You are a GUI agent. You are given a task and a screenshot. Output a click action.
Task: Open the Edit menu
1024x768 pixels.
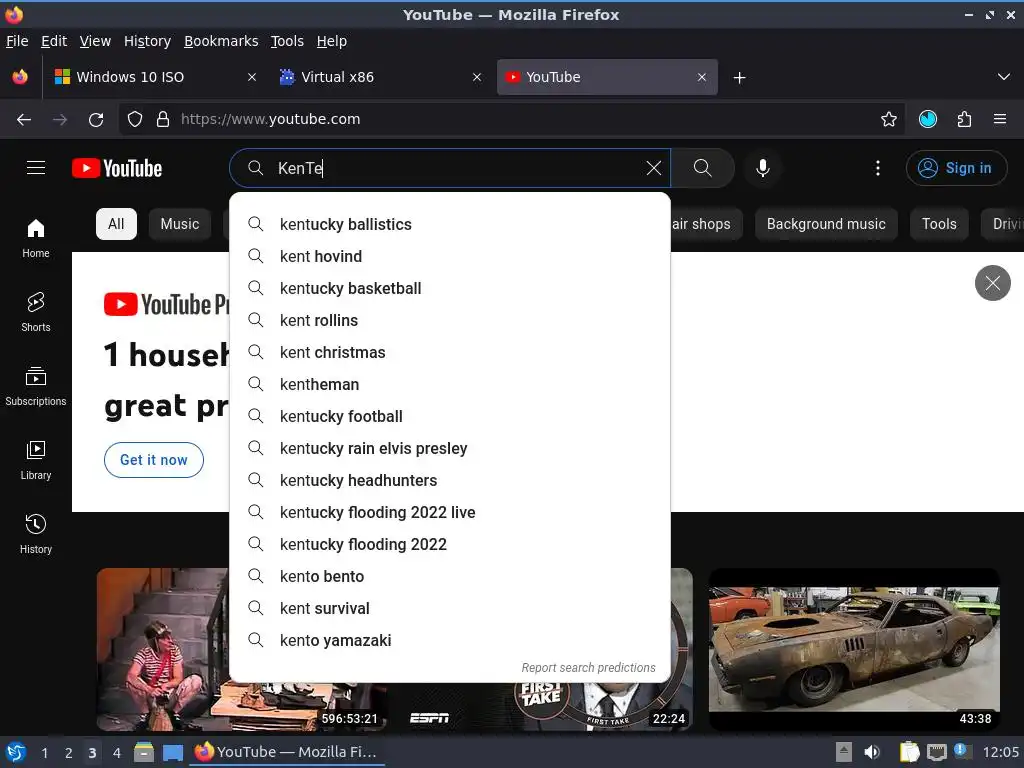[x=54, y=41]
